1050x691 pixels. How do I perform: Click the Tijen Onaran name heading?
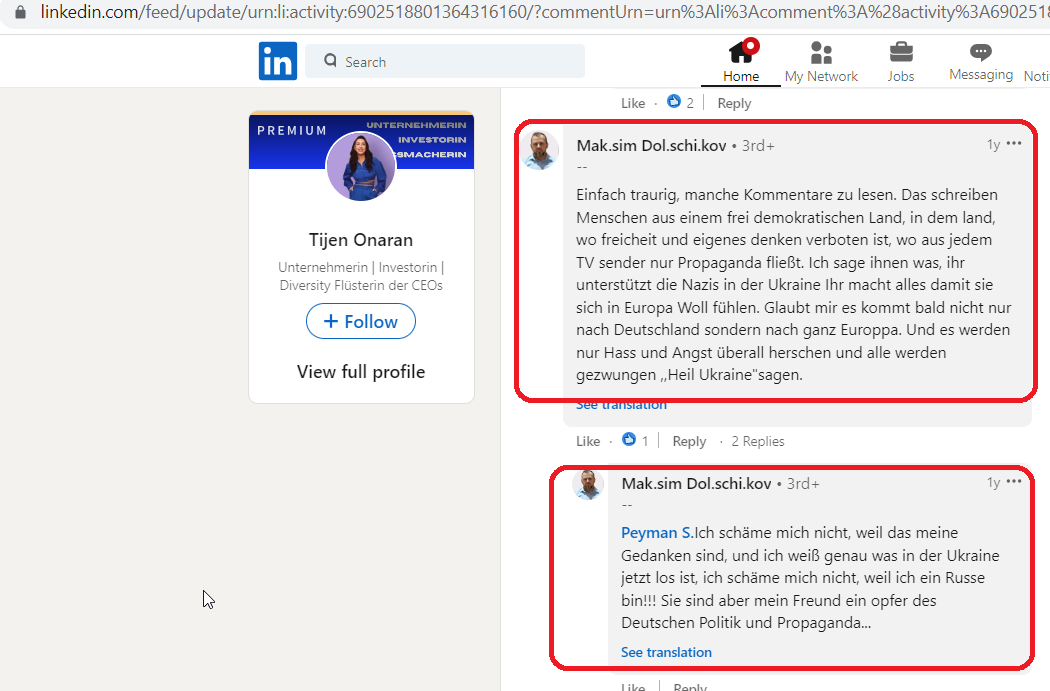click(x=361, y=240)
